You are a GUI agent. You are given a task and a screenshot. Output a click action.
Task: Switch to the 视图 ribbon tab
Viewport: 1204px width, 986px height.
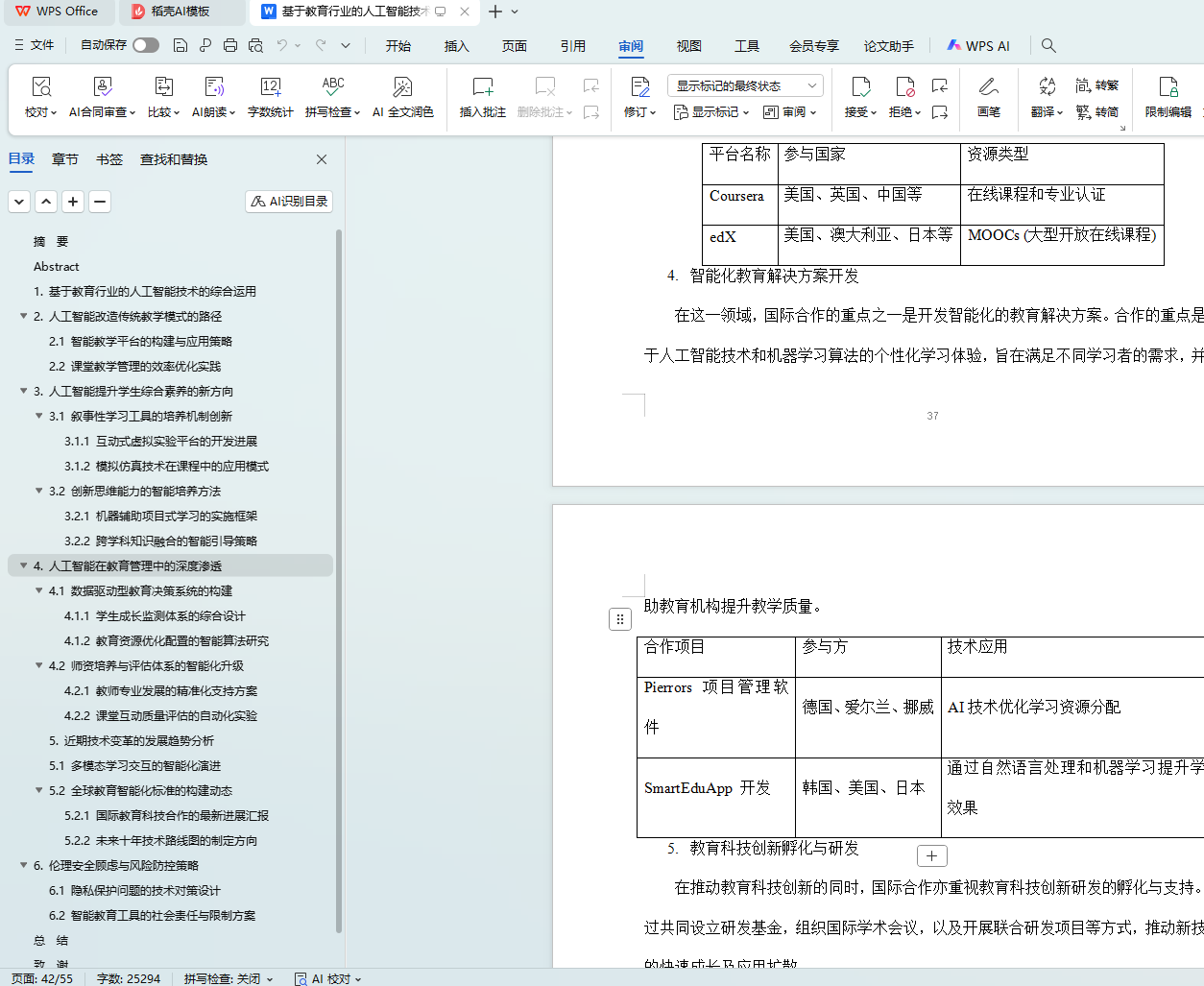(688, 45)
